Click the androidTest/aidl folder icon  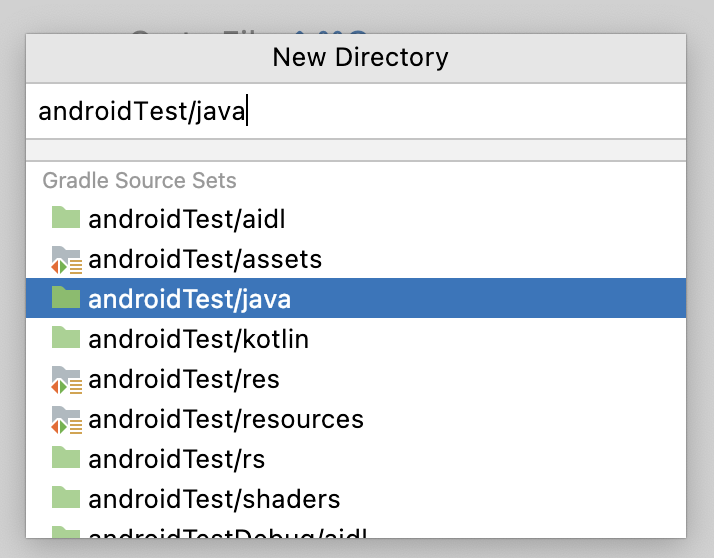66,218
